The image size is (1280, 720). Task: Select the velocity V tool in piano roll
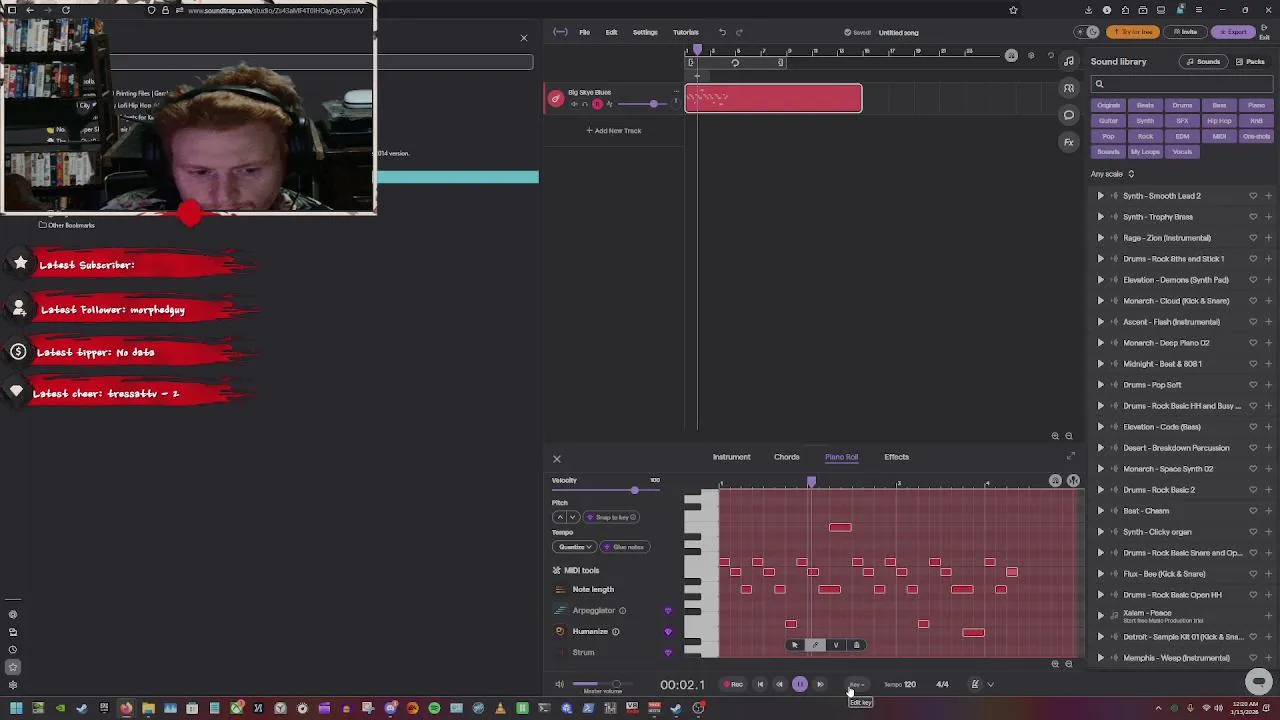click(836, 645)
